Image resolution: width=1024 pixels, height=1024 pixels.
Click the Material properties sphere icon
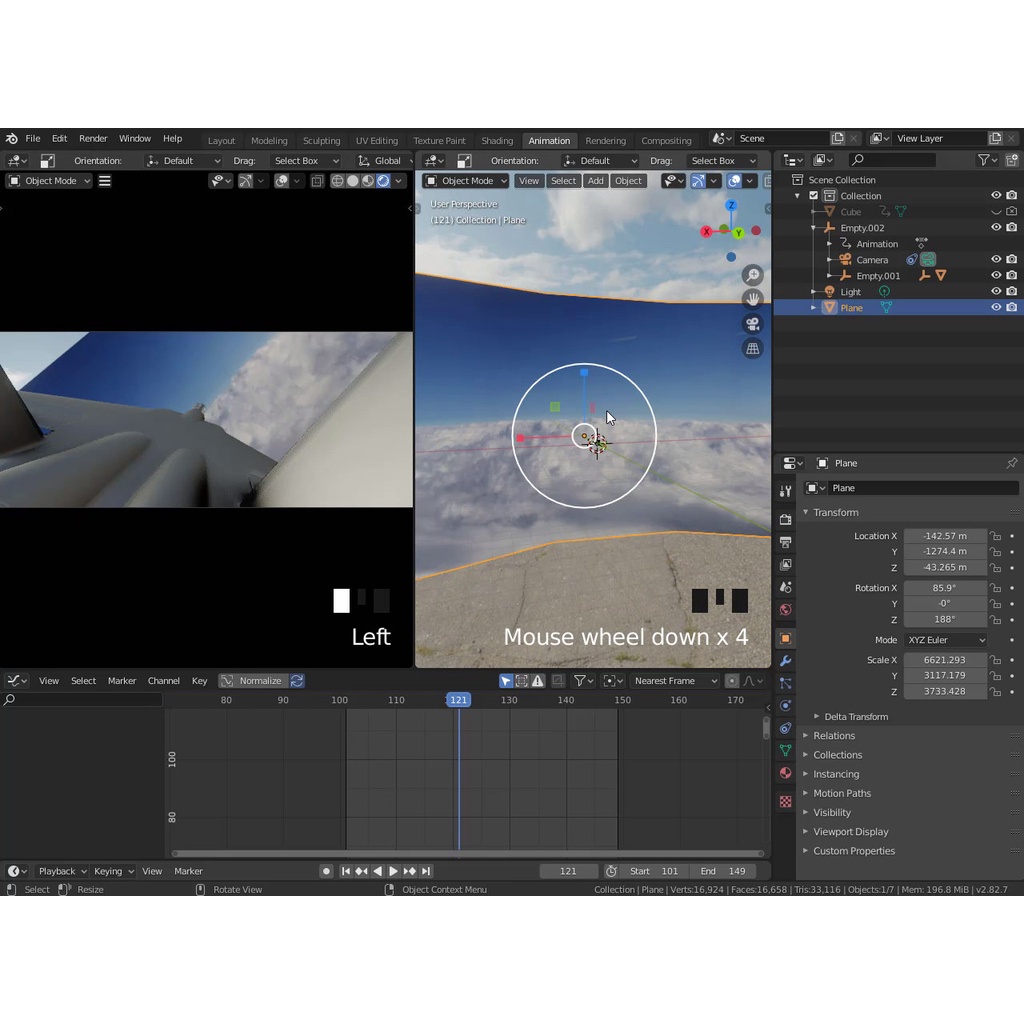(785, 773)
